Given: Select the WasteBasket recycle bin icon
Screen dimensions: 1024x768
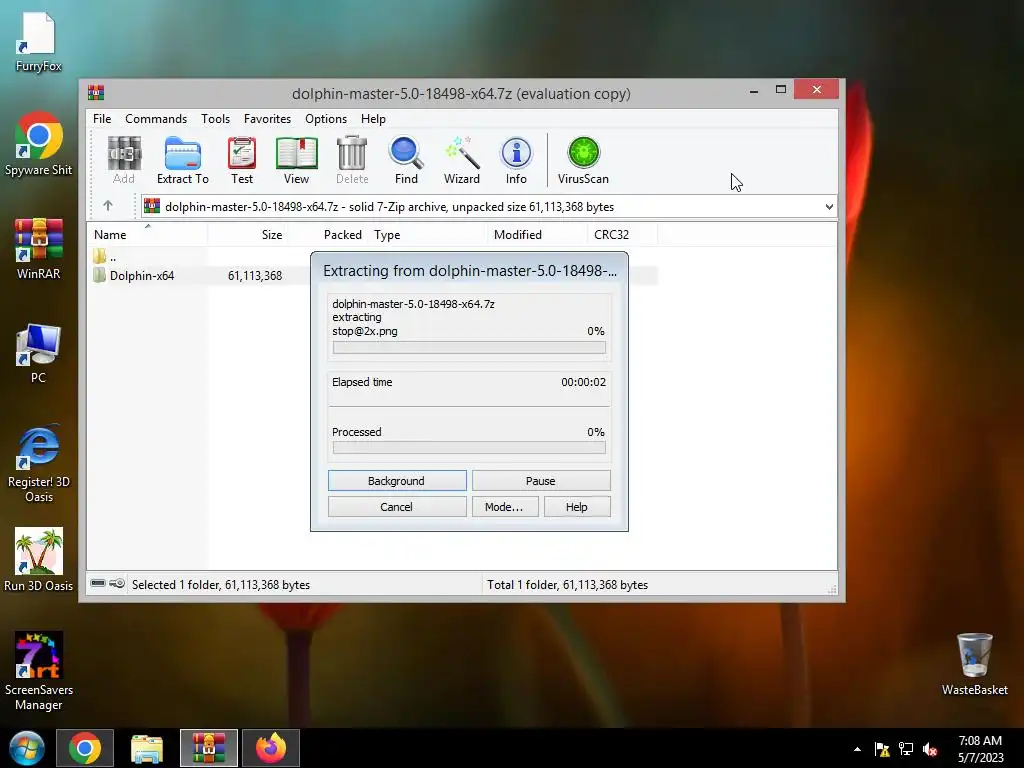Looking at the screenshot, I should click(x=974, y=664).
